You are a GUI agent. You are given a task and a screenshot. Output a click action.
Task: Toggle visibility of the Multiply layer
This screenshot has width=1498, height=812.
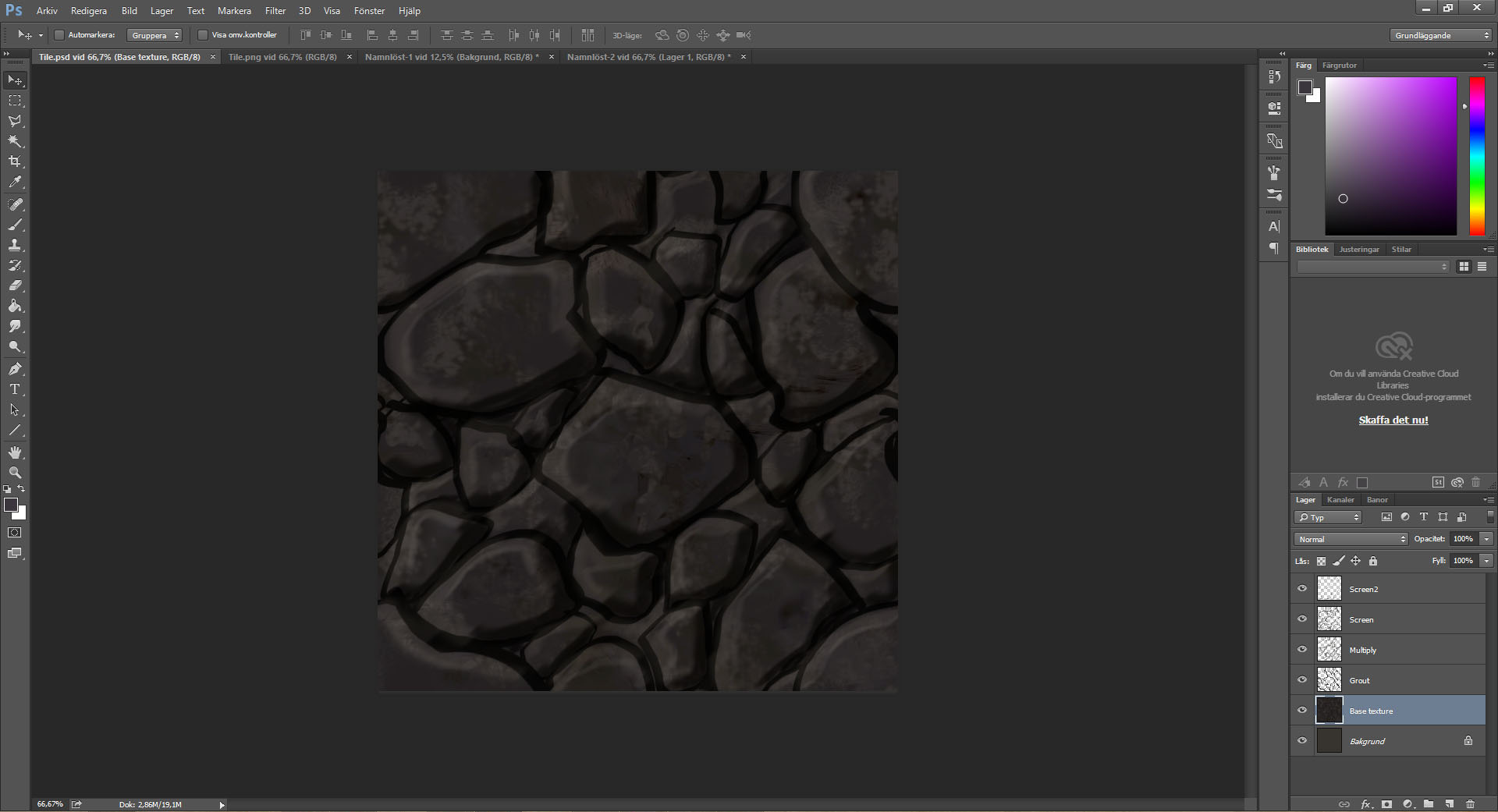1301,649
